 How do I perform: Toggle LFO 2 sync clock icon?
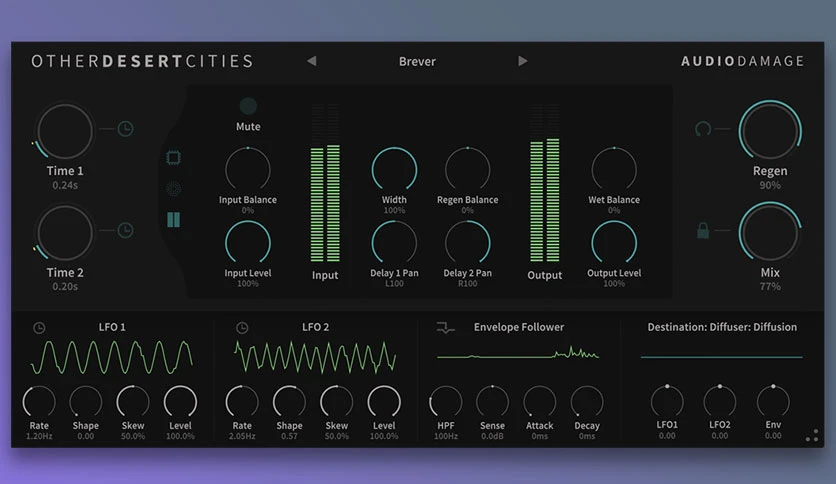pos(242,327)
